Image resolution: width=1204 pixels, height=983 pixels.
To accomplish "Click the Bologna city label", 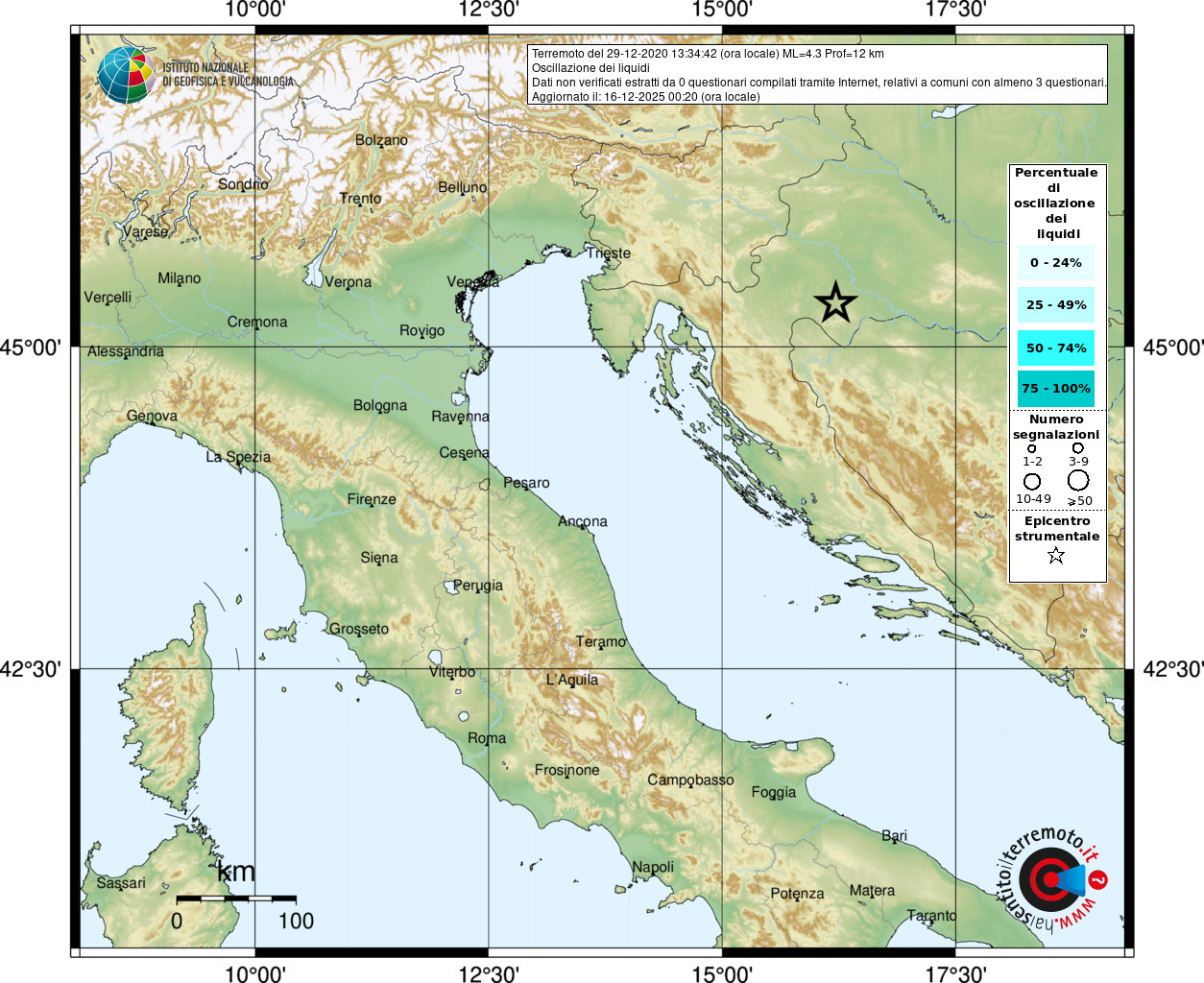I will (x=380, y=406).
